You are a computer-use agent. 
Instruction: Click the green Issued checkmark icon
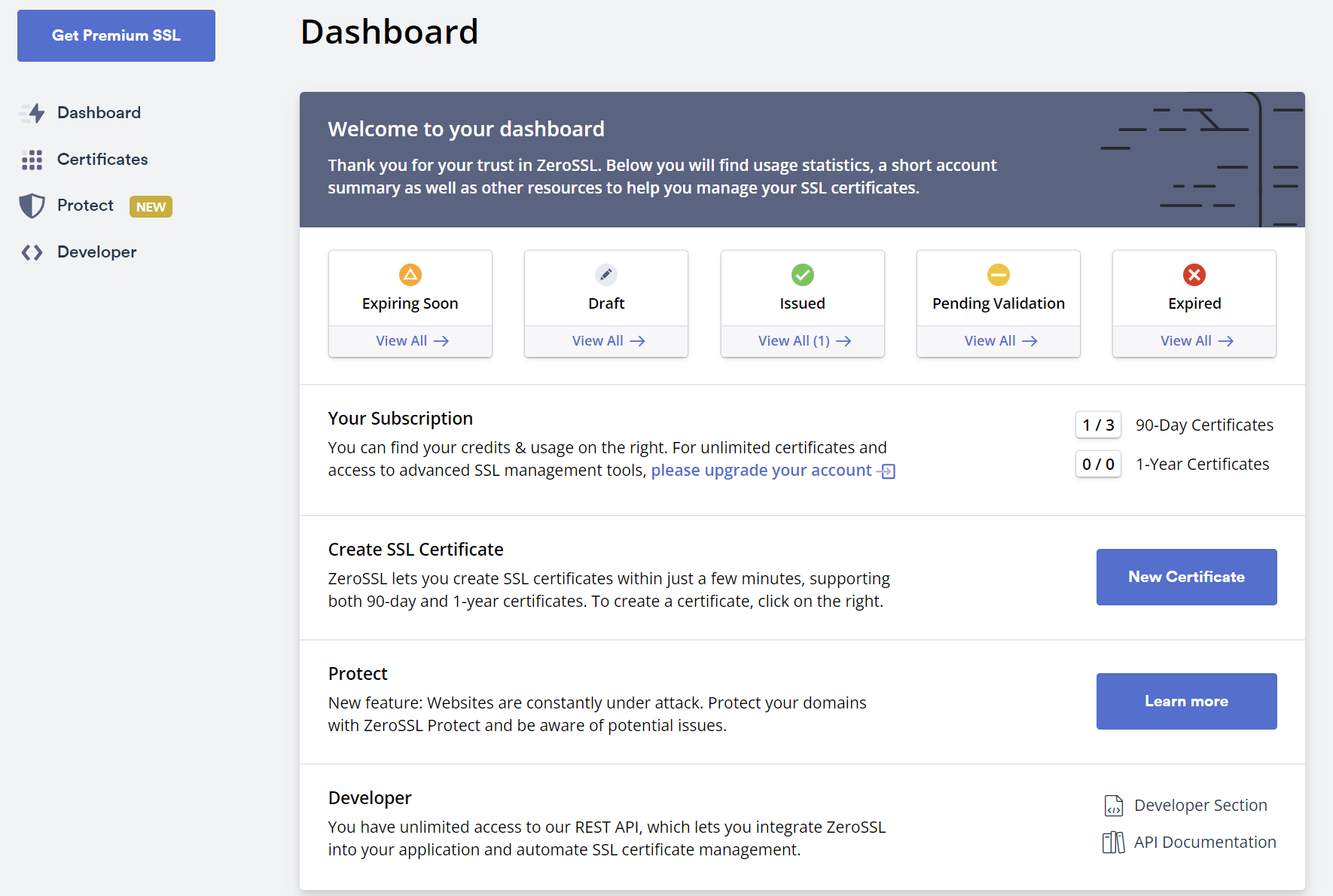click(803, 275)
